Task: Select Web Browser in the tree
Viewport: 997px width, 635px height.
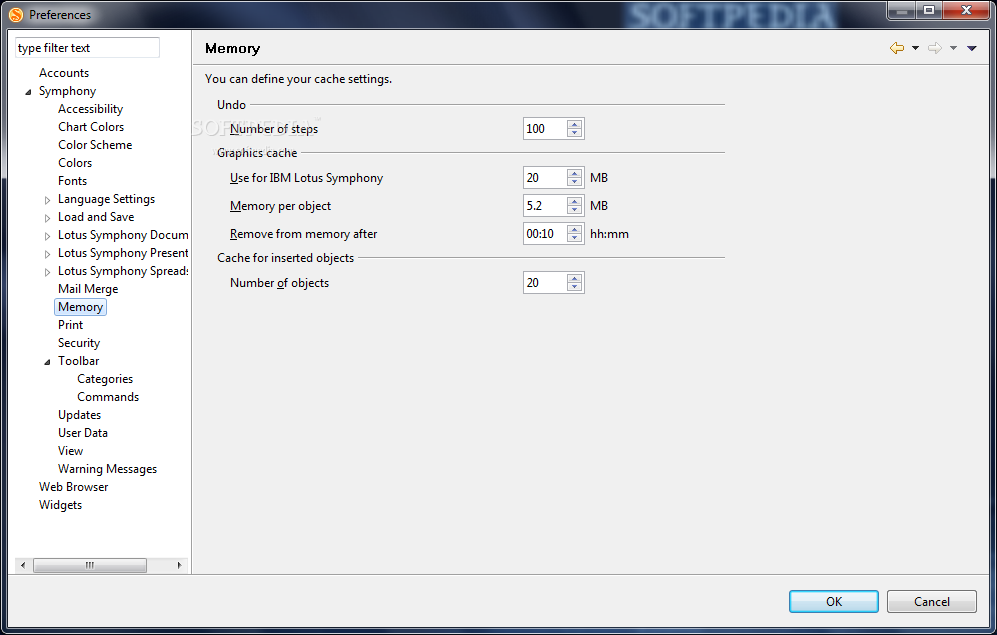Action: pyautogui.click(x=73, y=486)
